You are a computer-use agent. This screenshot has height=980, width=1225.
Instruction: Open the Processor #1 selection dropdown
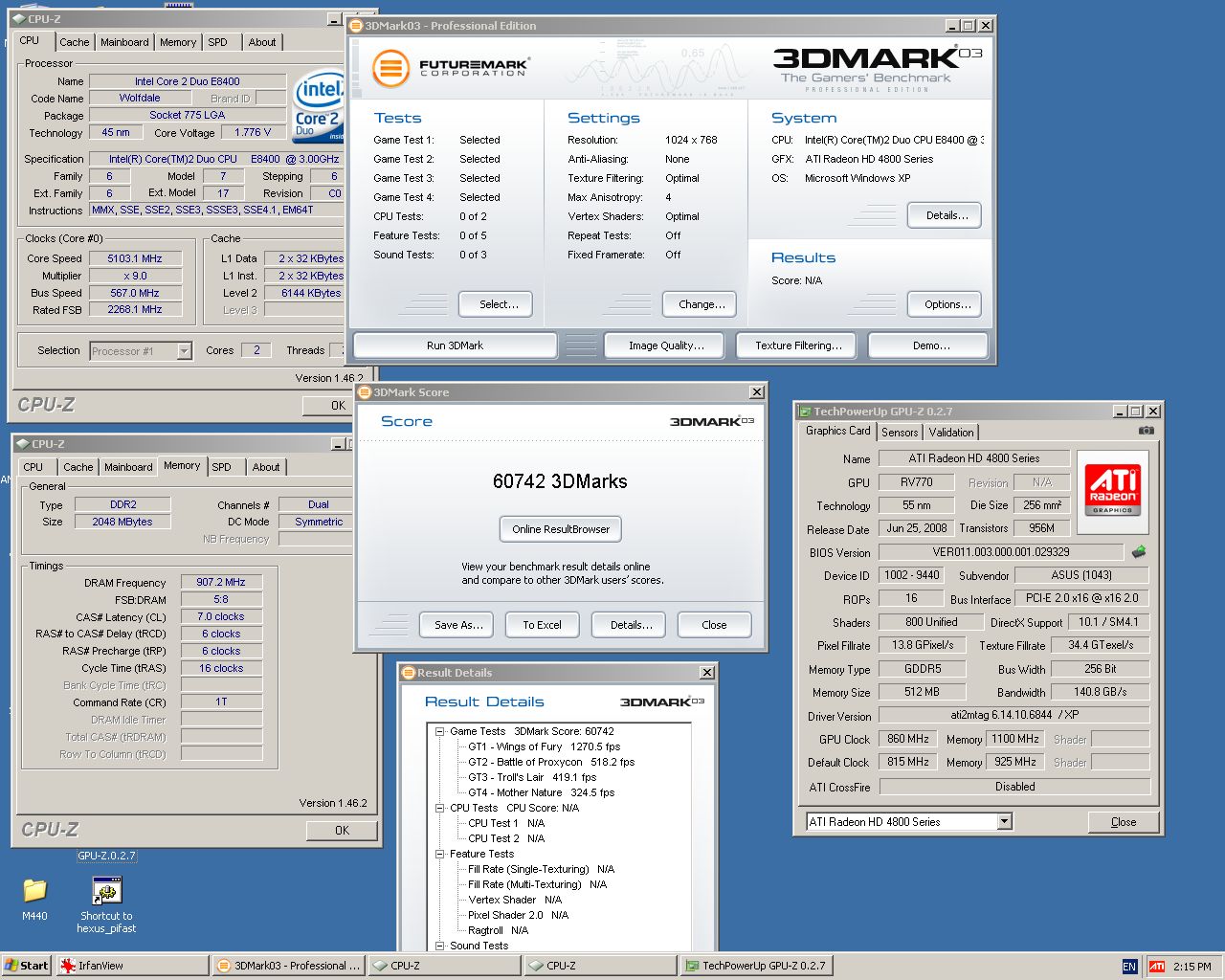tap(184, 351)
